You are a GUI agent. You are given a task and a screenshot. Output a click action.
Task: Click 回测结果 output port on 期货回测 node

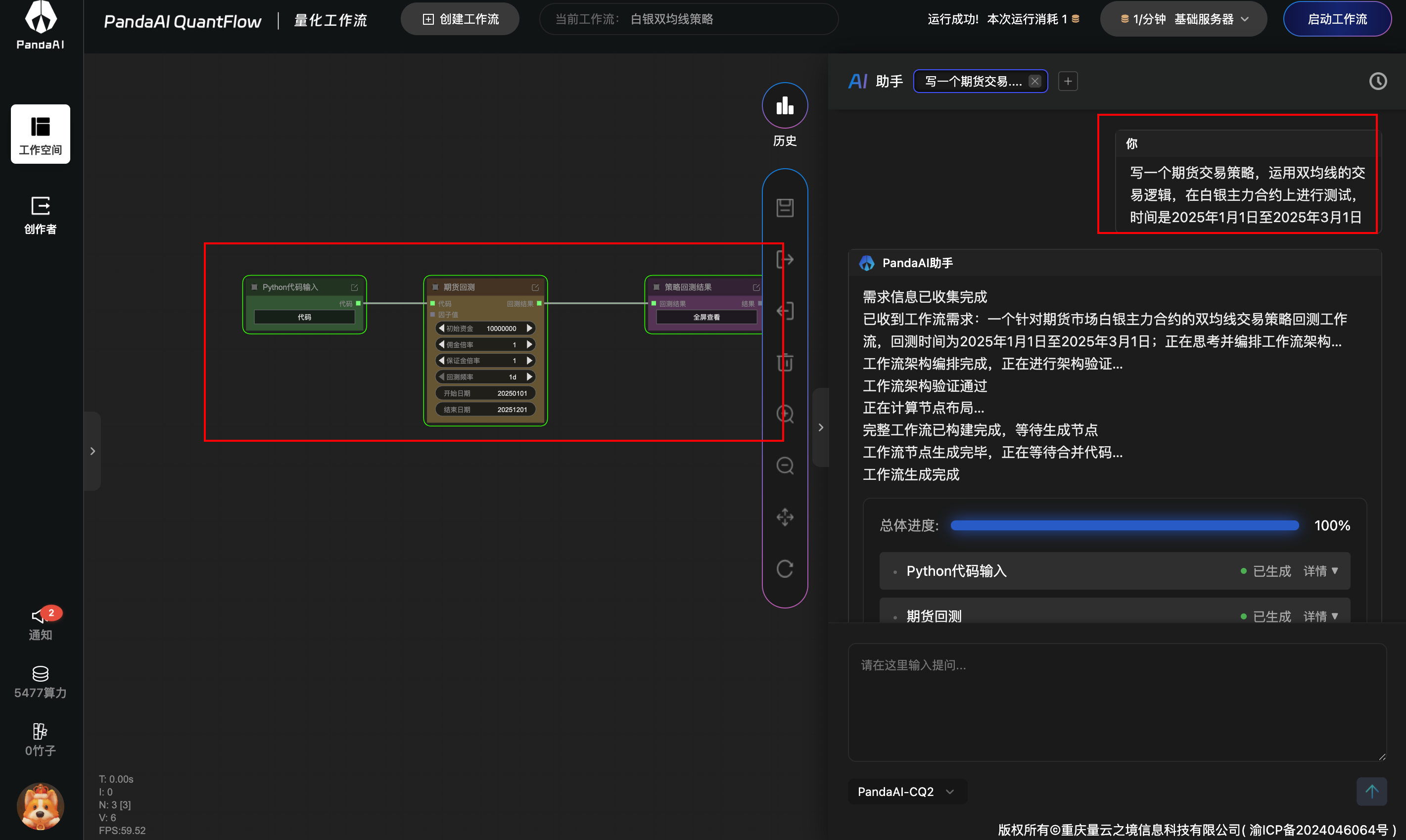539,303
